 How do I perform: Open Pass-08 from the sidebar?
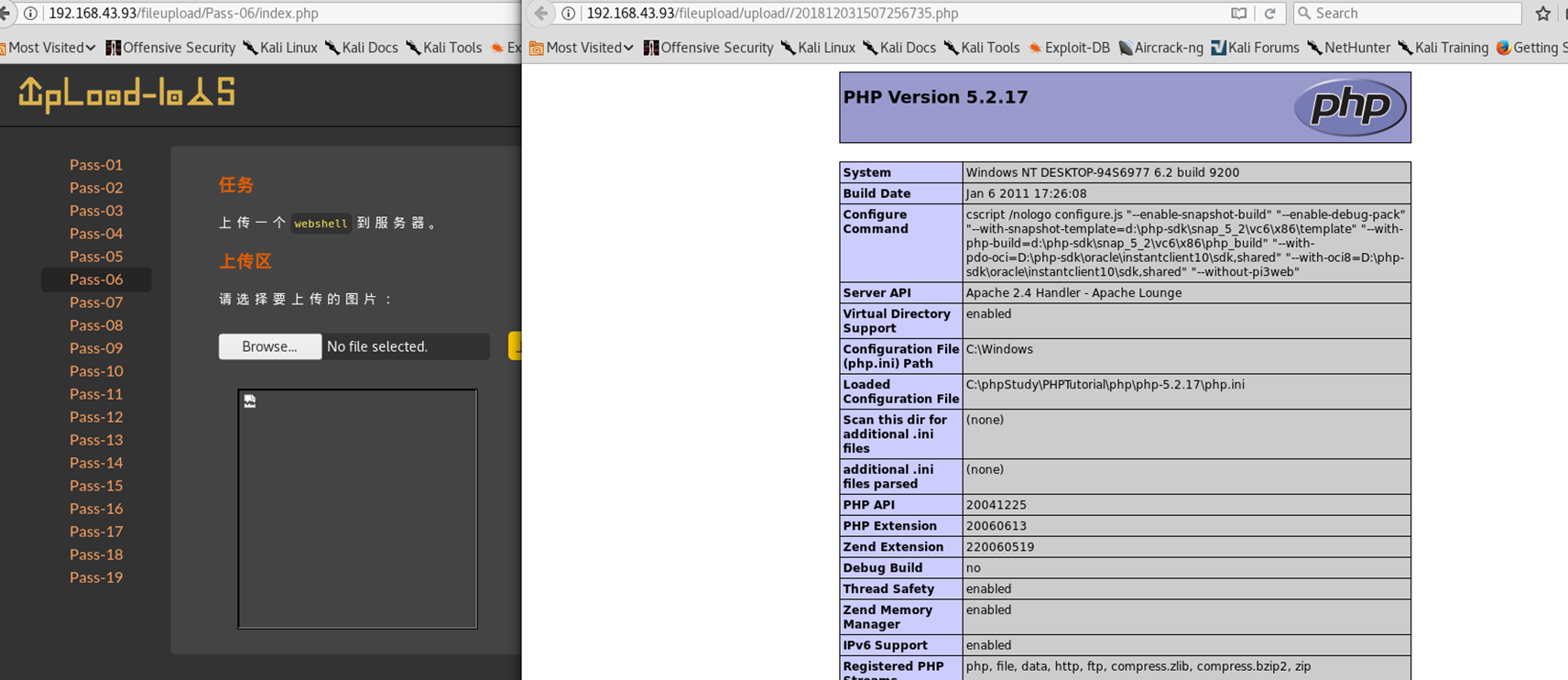click(x=96, y=325)
